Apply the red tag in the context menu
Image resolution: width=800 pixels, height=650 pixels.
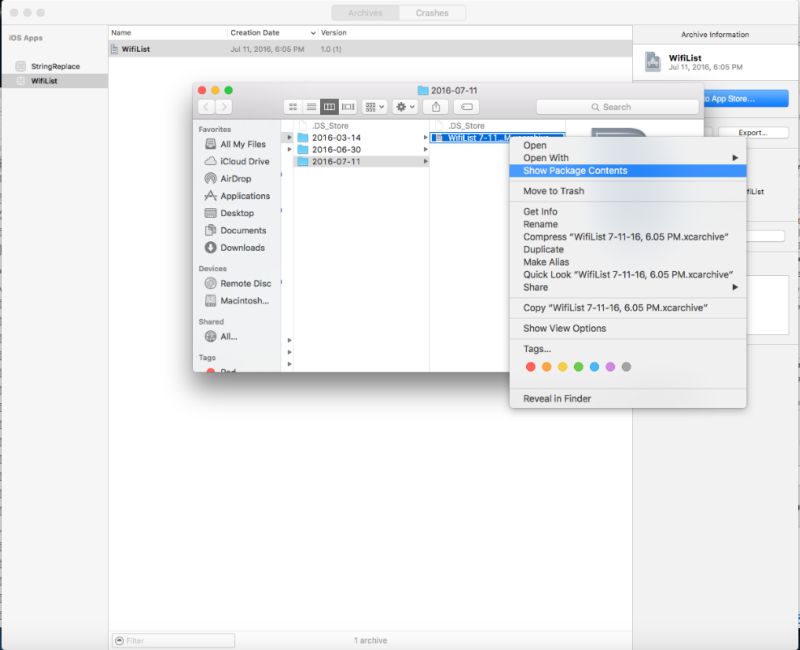click(x=530, y=366)
